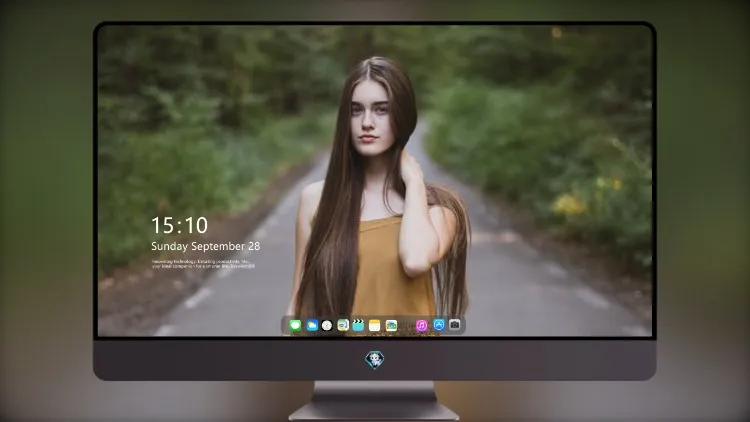Open the green Messages app in dock
The width and height of the screenshot is (750, 422).
[295, 325]
